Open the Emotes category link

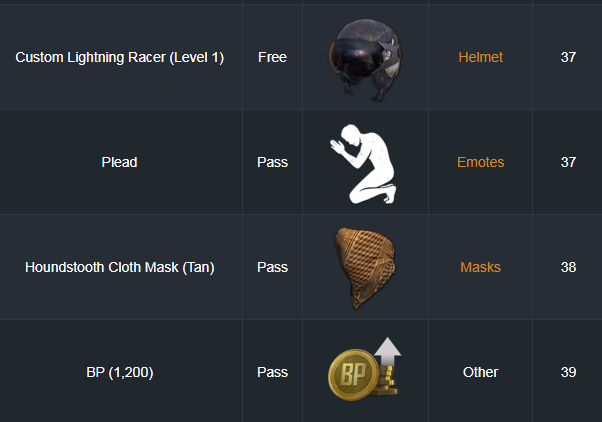coord(480,162)
